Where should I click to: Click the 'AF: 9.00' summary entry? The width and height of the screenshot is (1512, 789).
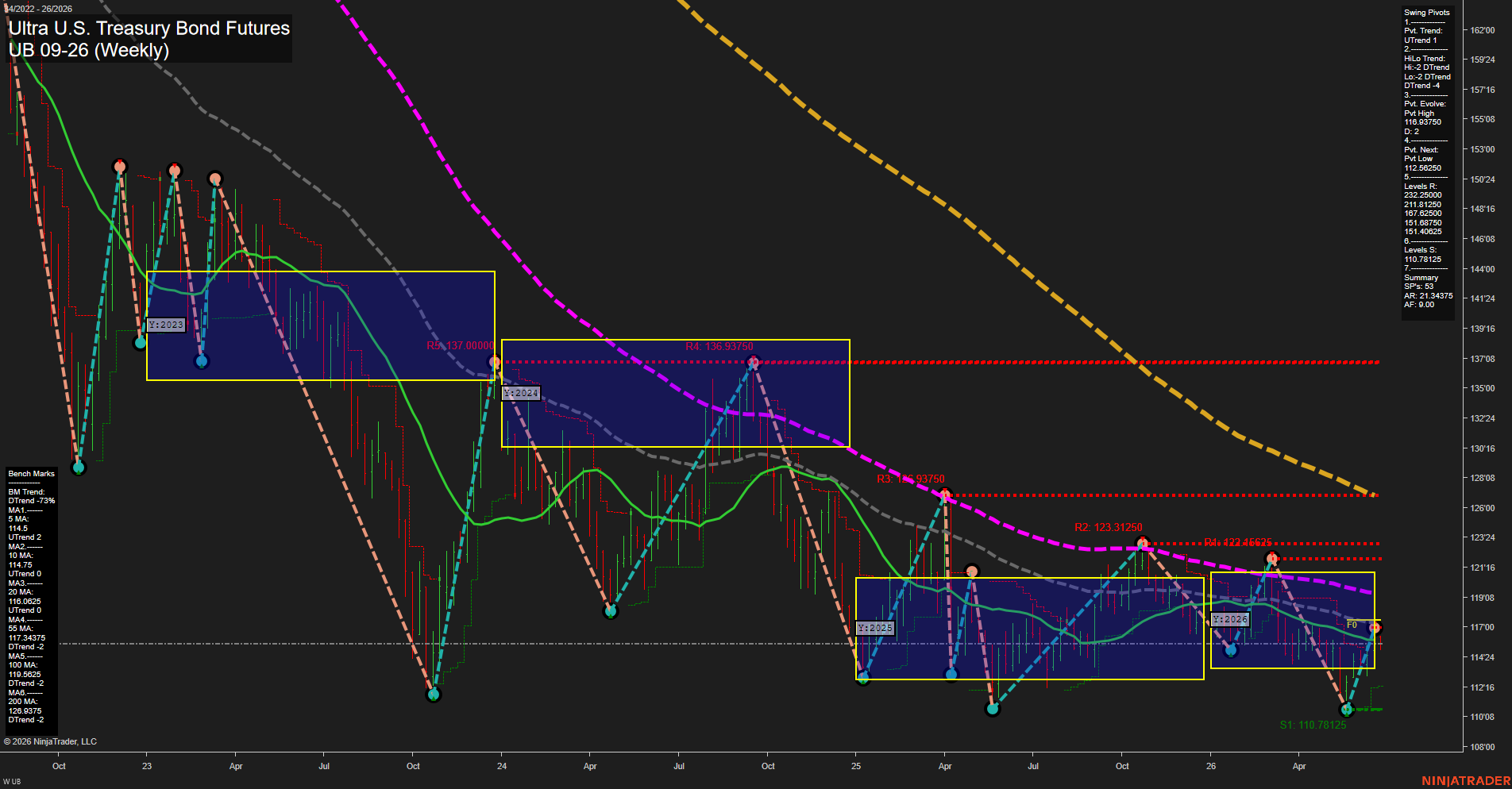1419,305
